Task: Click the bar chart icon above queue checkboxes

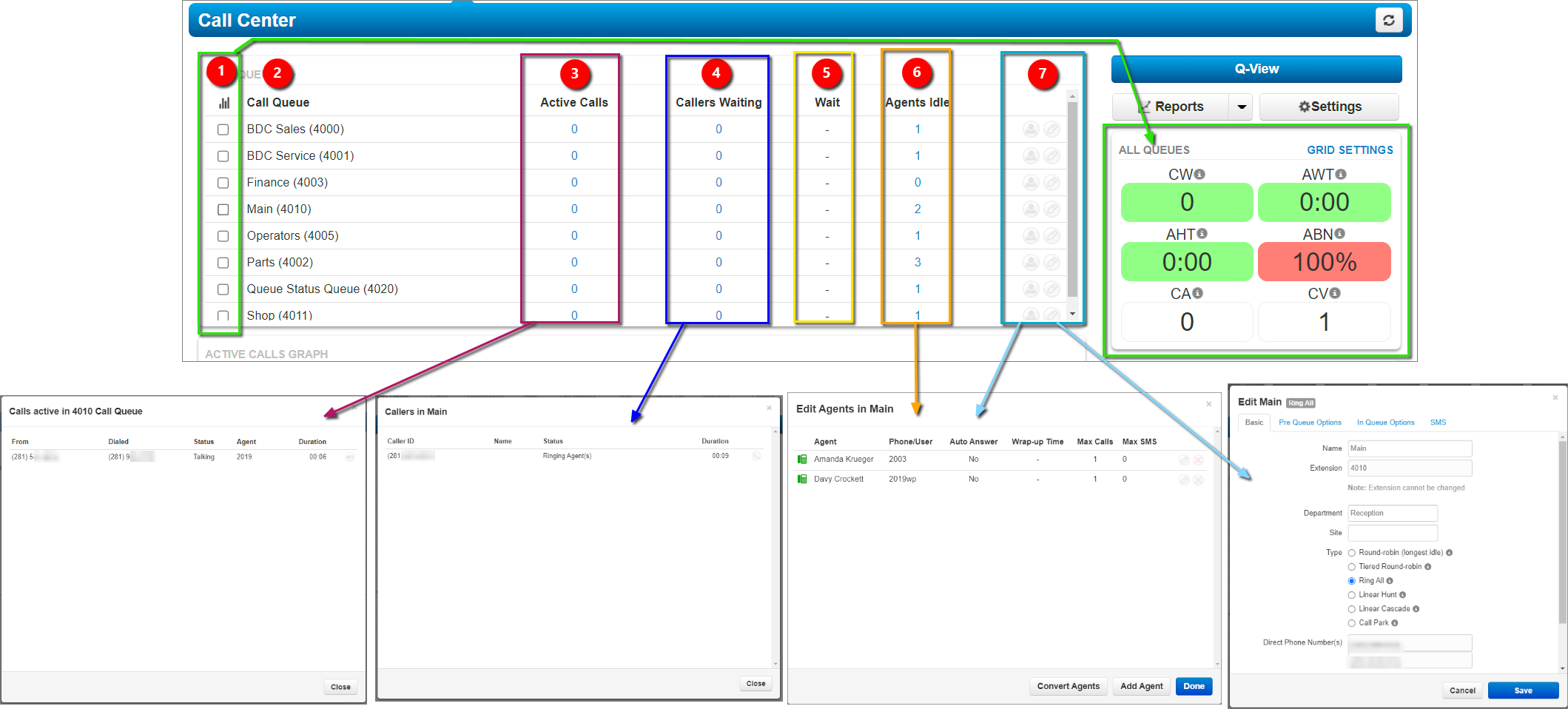Action: [x=223, y=103]
